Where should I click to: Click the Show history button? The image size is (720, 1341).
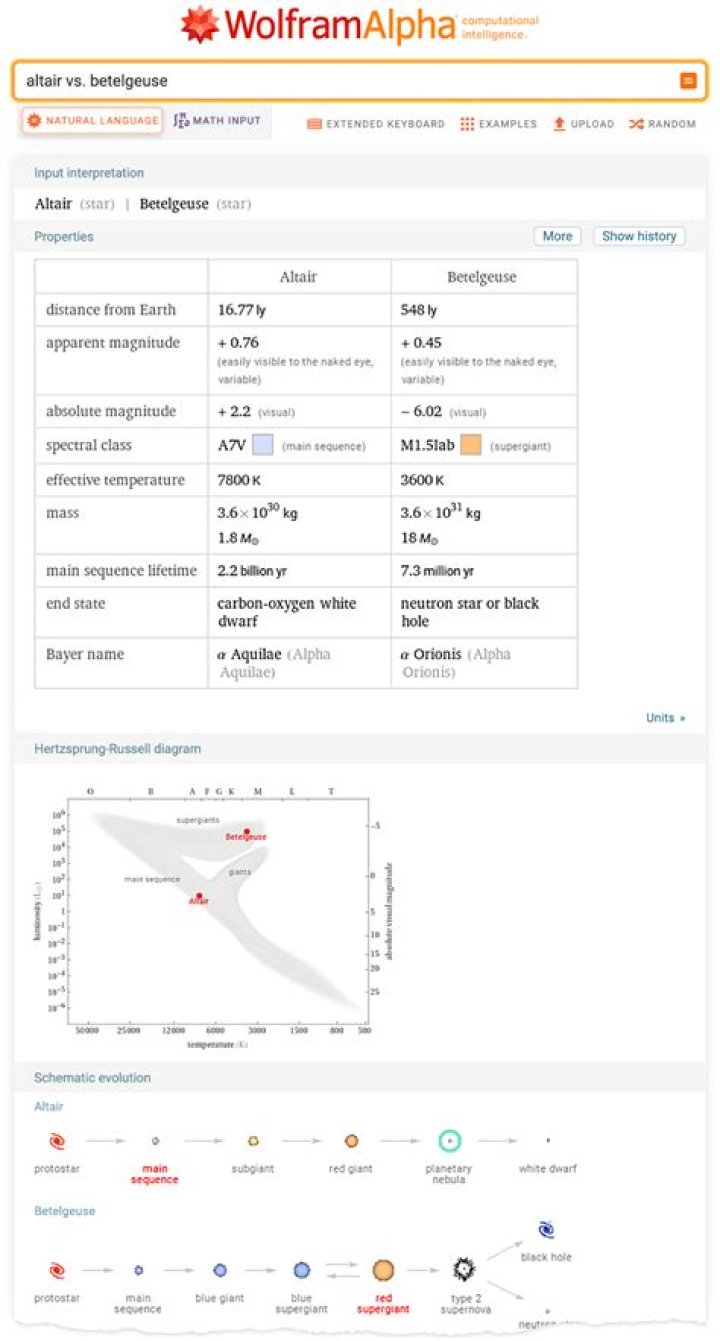[x=639, y=236]
